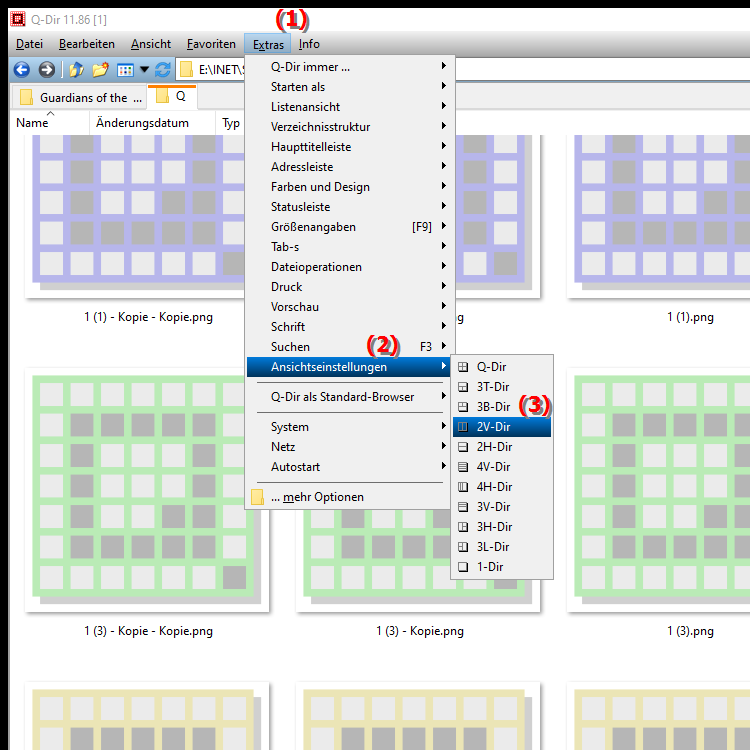Choose the 3V-Dir layout option
750x750 pixels.
pos(502,507)
